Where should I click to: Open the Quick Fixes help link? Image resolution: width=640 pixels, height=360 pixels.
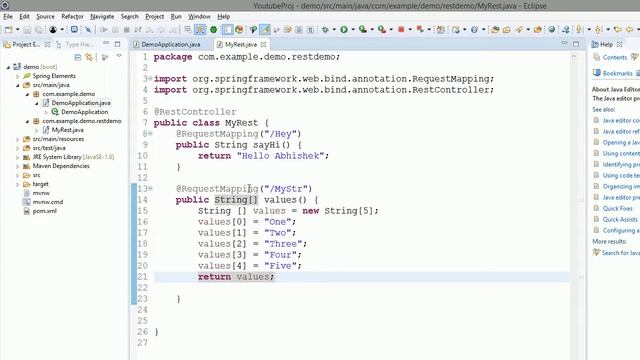coord(618,208)
